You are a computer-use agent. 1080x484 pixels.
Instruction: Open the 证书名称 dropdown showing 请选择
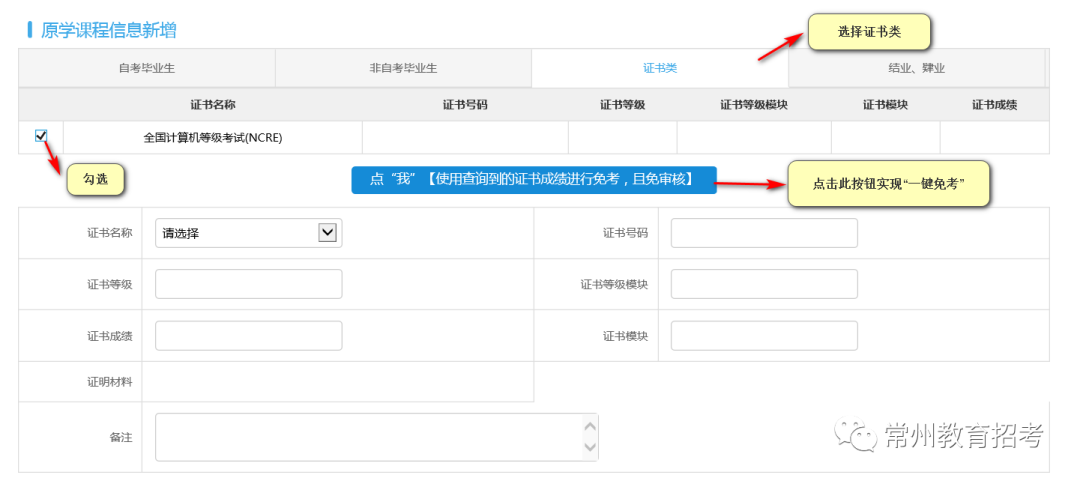(x=249, y=233)
